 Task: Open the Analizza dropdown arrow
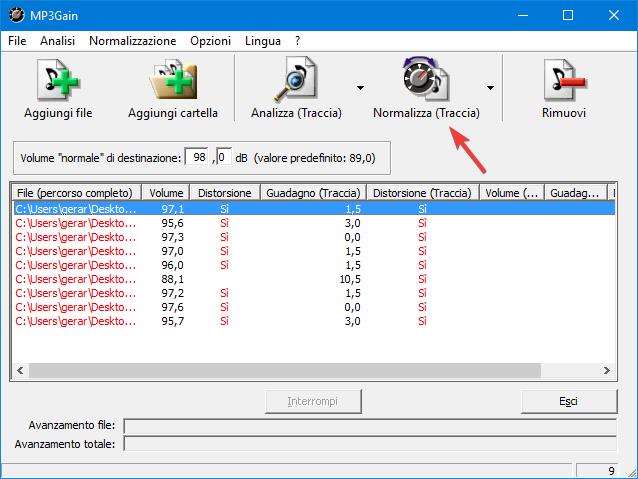[360, 87]
